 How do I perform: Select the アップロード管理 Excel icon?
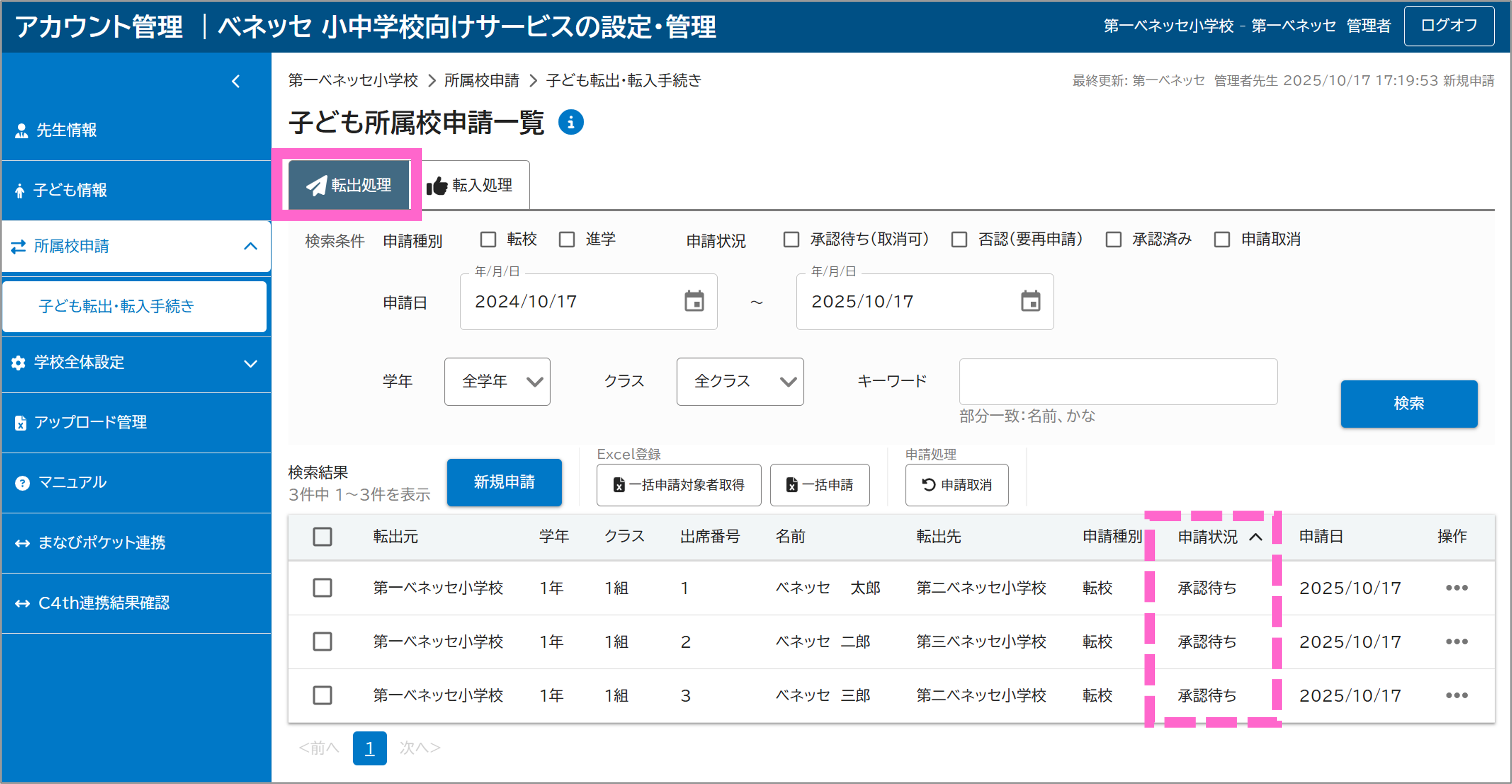tap(21, 422)
